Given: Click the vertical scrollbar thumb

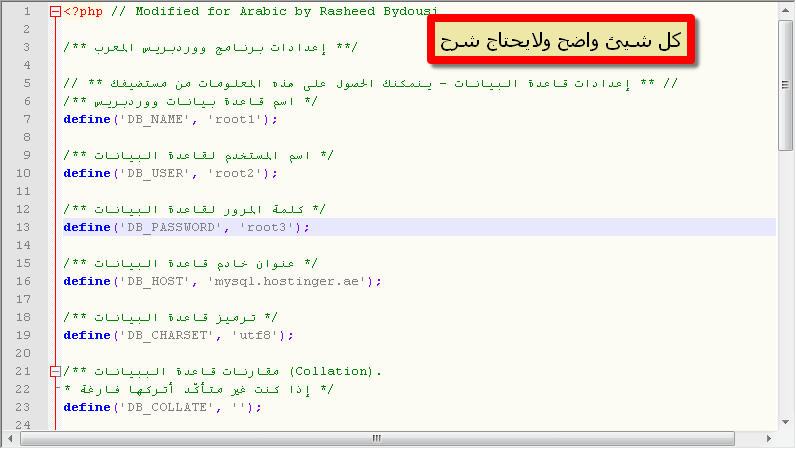Looking at the screenshot, I should point(785,85).
